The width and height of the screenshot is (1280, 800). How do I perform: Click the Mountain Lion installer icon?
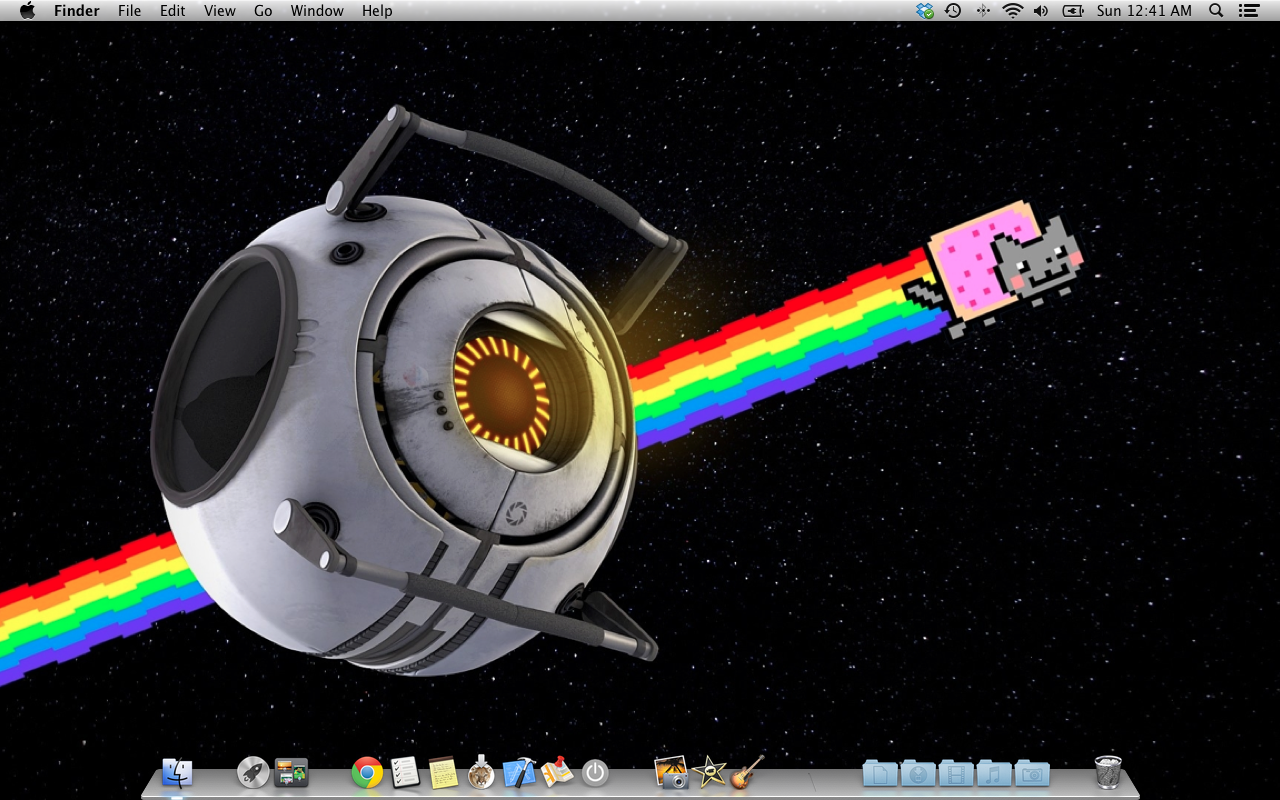(481, 772)
